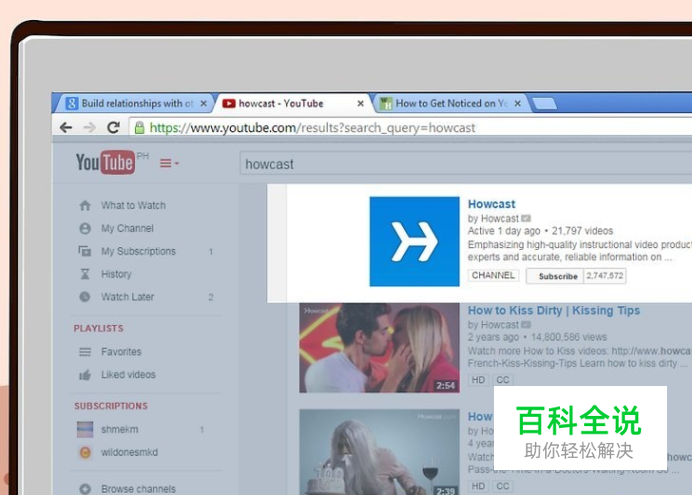
Task: Click the YouTube search box containing howcast
Action: [x=466, y=164]
